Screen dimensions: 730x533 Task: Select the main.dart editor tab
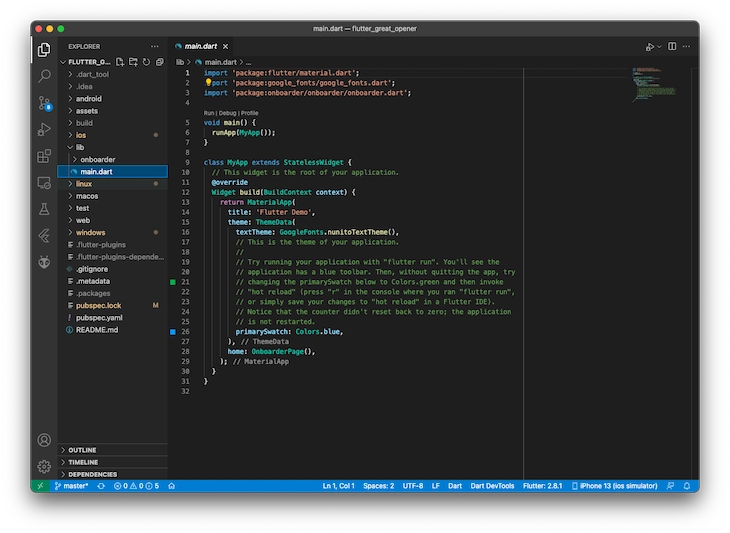tap(202, 46)
